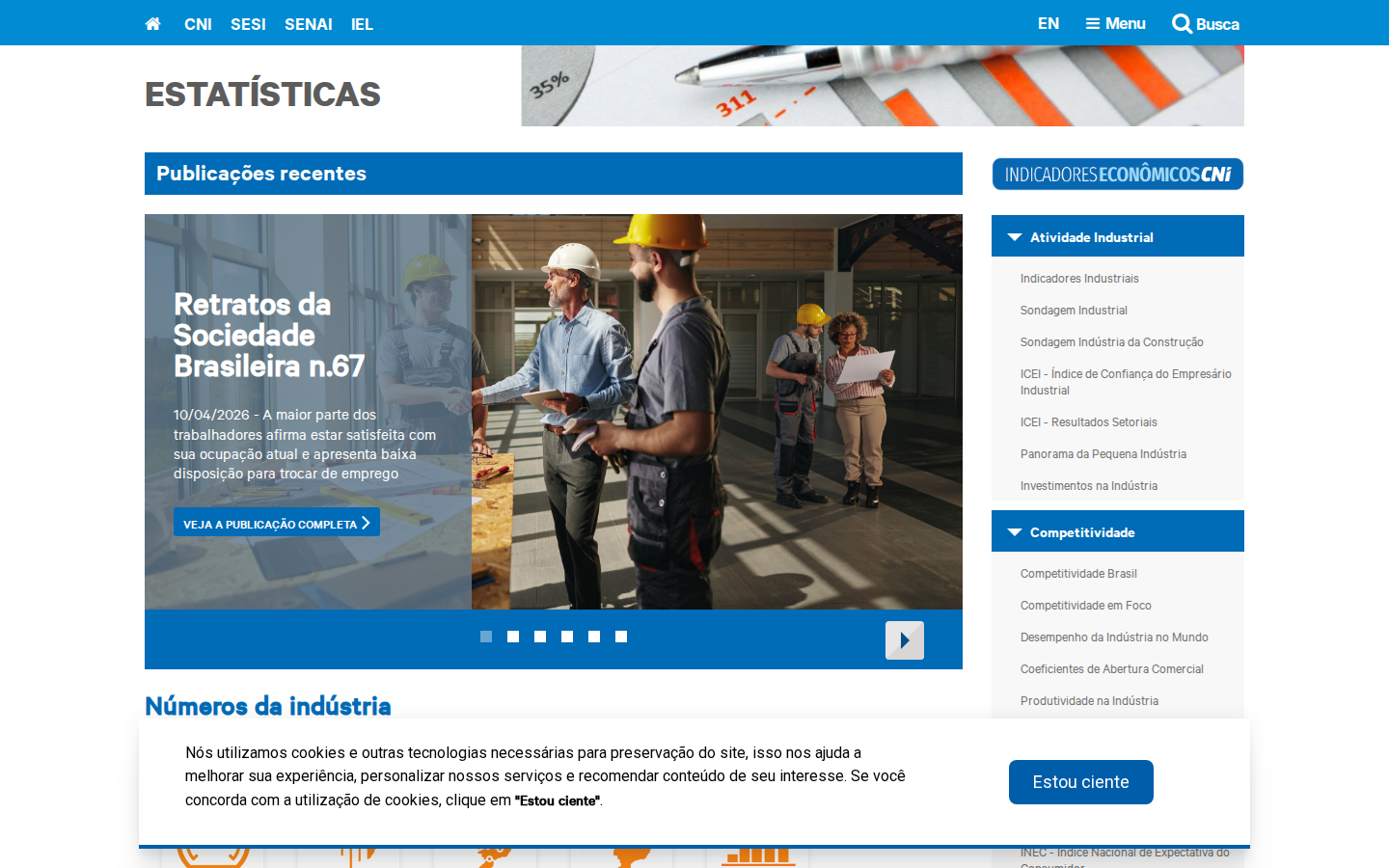Switch language to EN

1049,24
